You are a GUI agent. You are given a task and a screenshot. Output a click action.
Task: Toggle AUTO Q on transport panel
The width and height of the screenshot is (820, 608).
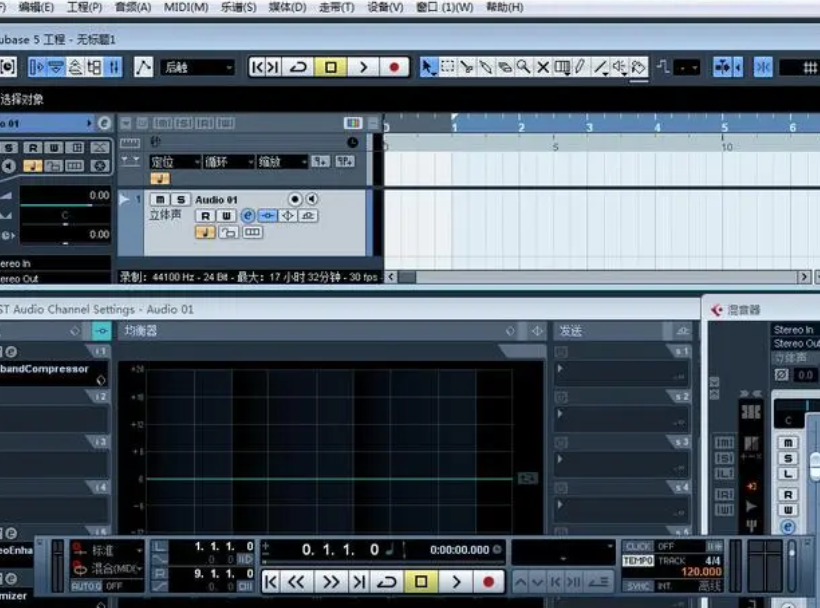point(87,586)
